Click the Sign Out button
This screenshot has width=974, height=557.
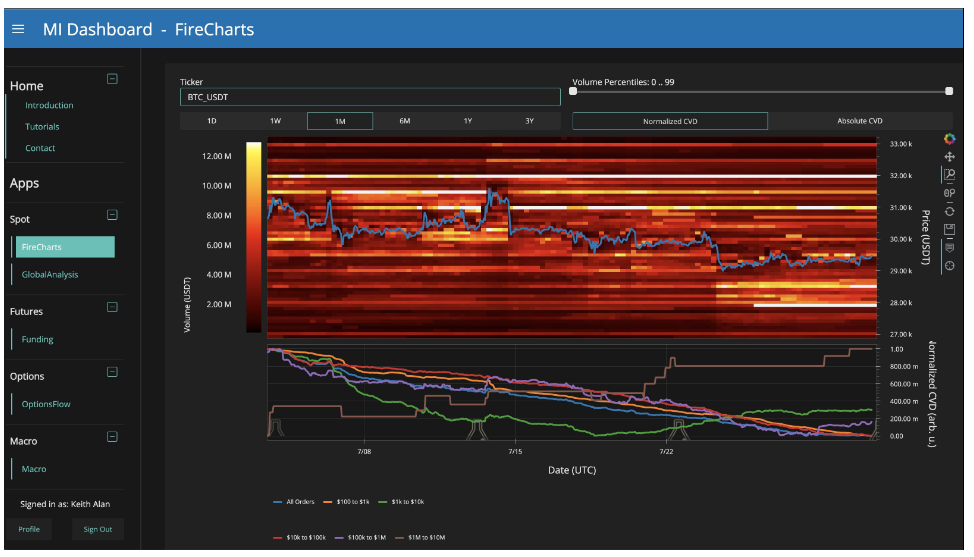click(x=97, y=529)
